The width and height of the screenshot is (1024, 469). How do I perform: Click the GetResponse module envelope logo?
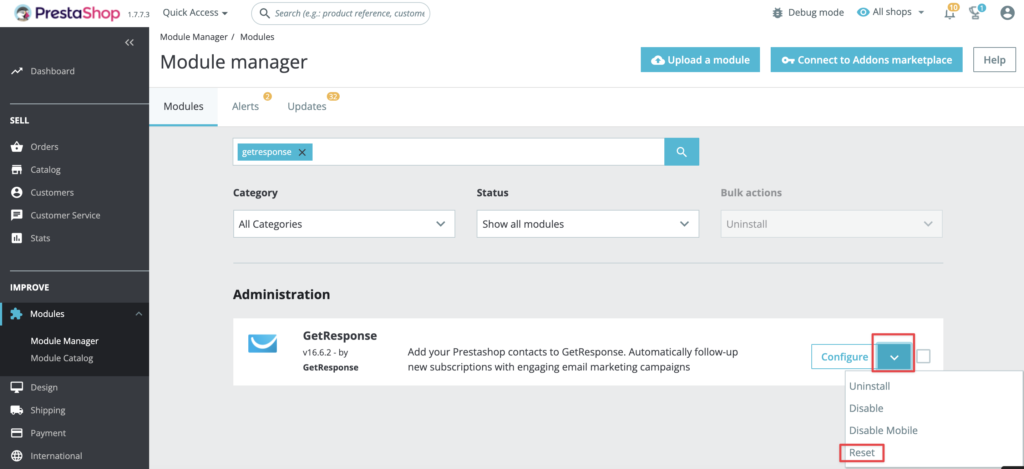(x=262, y=345)
